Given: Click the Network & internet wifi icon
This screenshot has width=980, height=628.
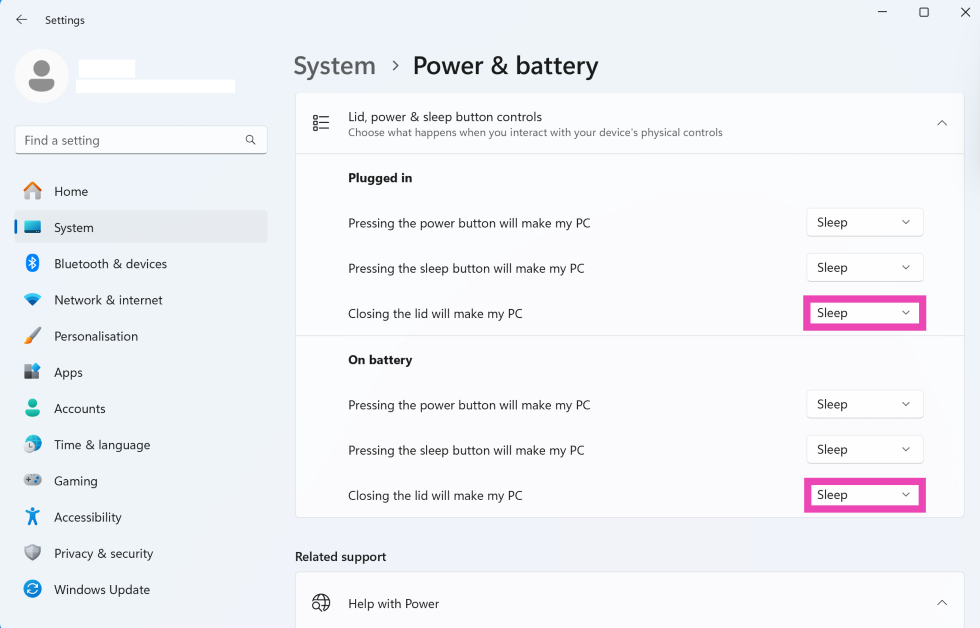Looking at the screenshot, I should coord(32,300).
